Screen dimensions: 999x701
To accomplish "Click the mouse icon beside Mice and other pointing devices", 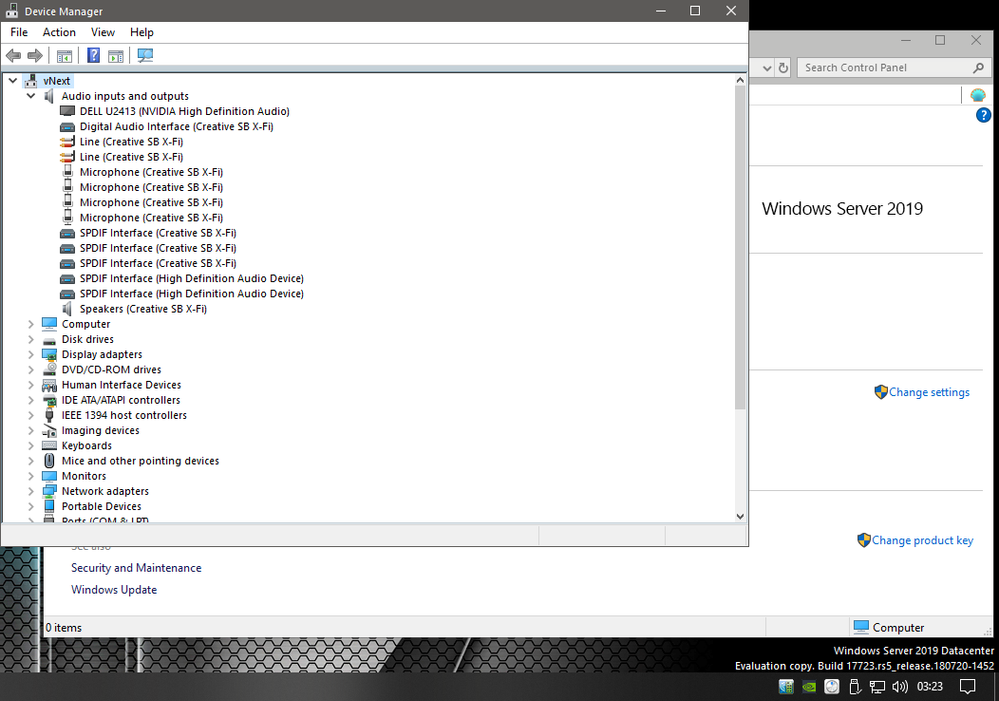I will (x=49, y=461).
